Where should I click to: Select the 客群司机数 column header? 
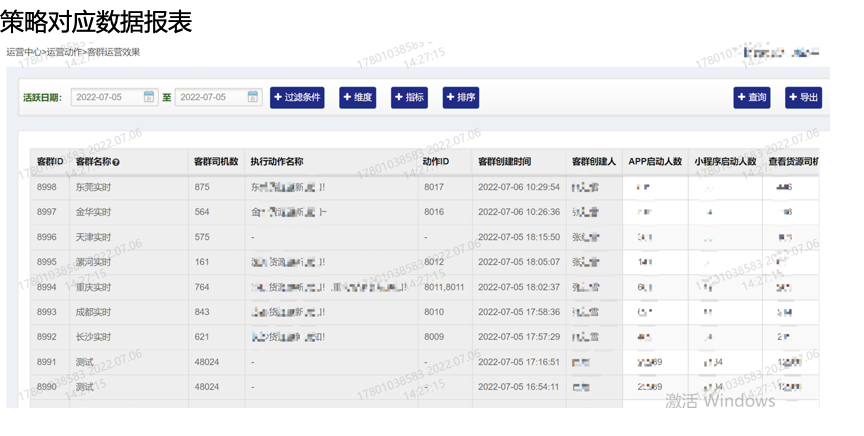point(216,162)
